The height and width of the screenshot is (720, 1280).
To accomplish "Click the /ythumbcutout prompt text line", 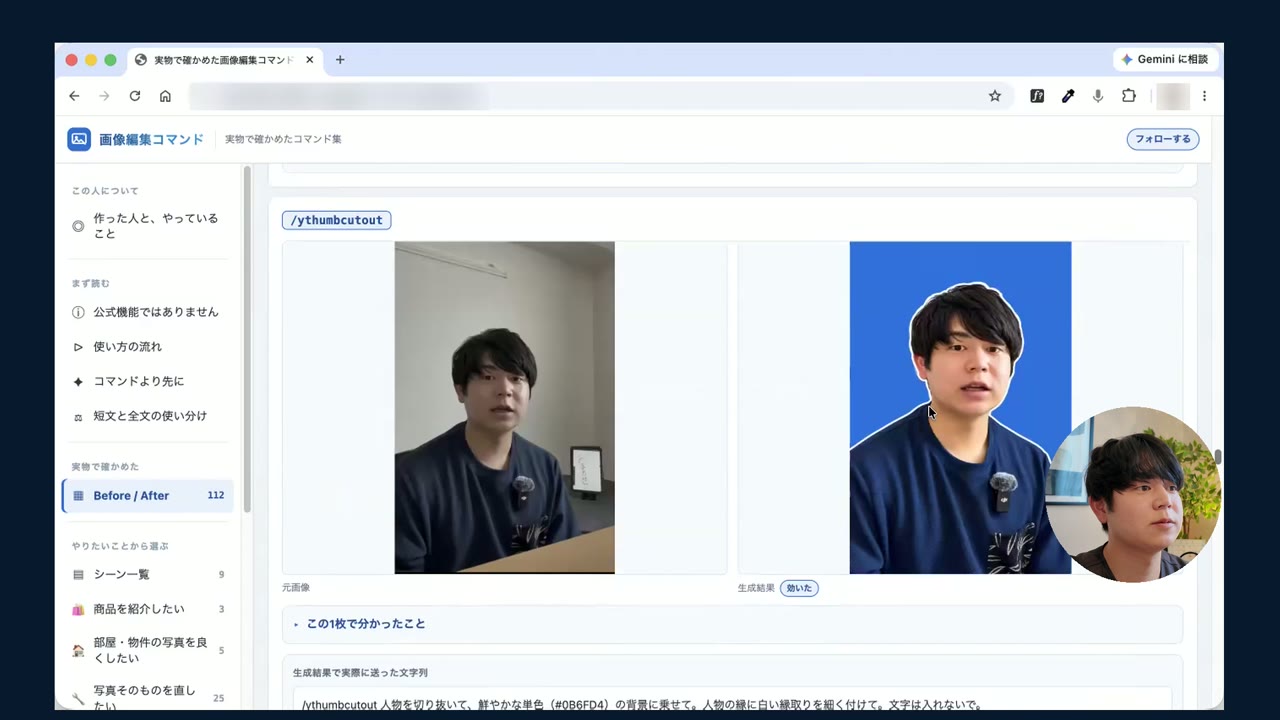I will point(642,704).
